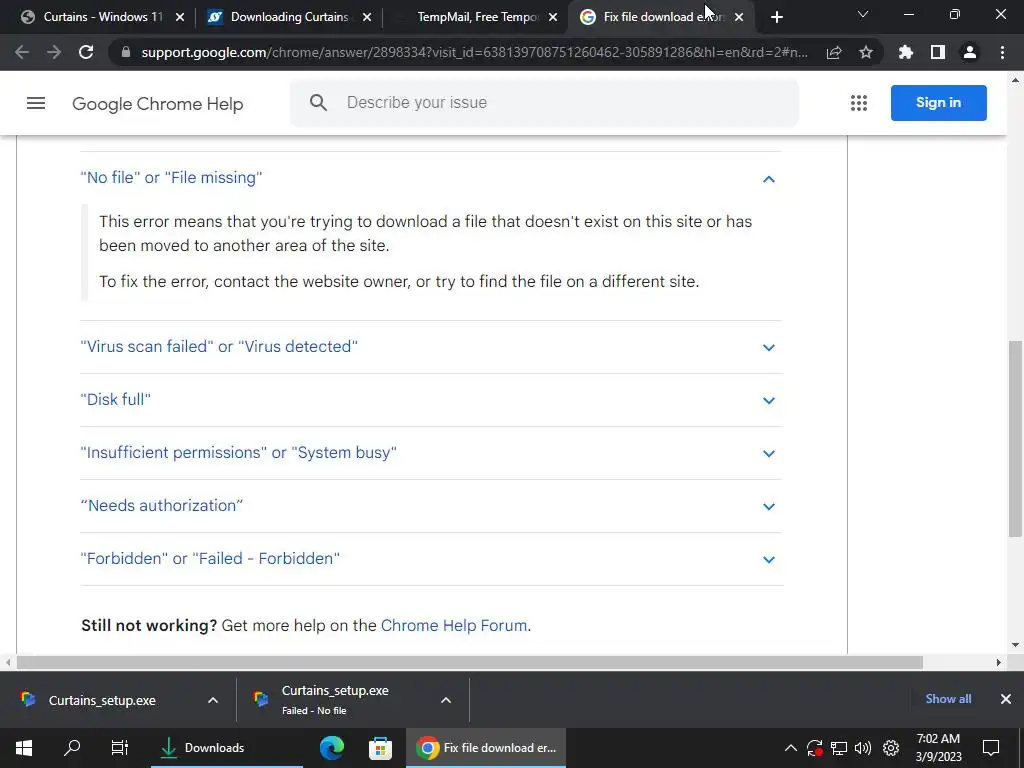This screenshot has height=768, width=1024.
Task: Go forward to the next page
Action: tap(54, 52)
